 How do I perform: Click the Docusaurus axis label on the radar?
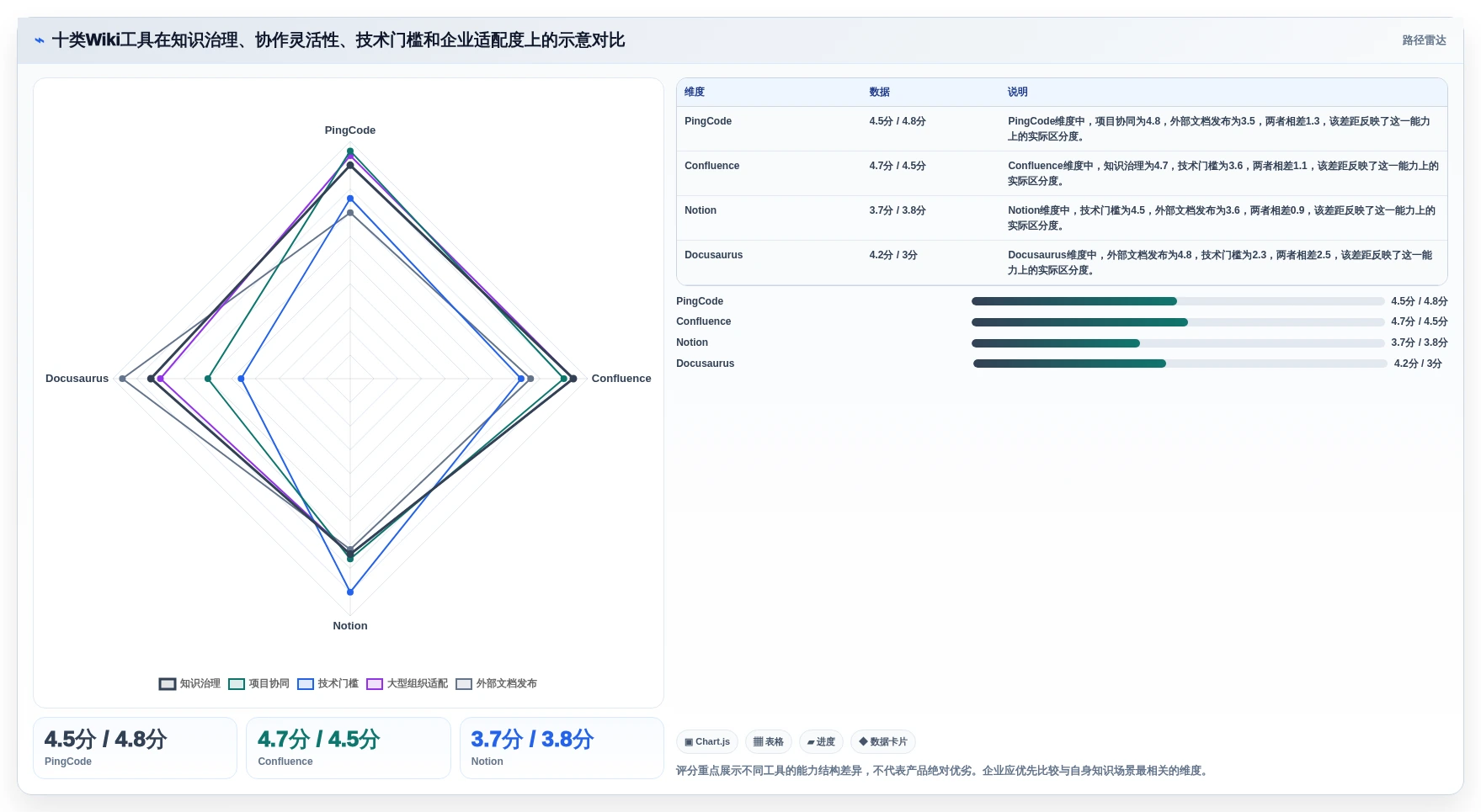click(77, 379)
